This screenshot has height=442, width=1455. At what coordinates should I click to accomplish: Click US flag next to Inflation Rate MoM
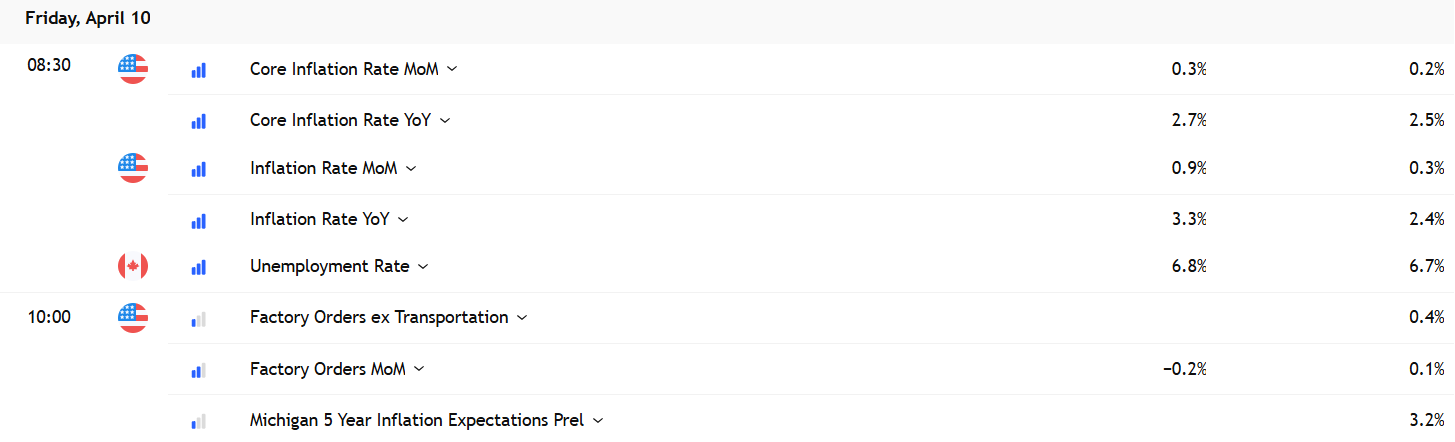[133, 168]
